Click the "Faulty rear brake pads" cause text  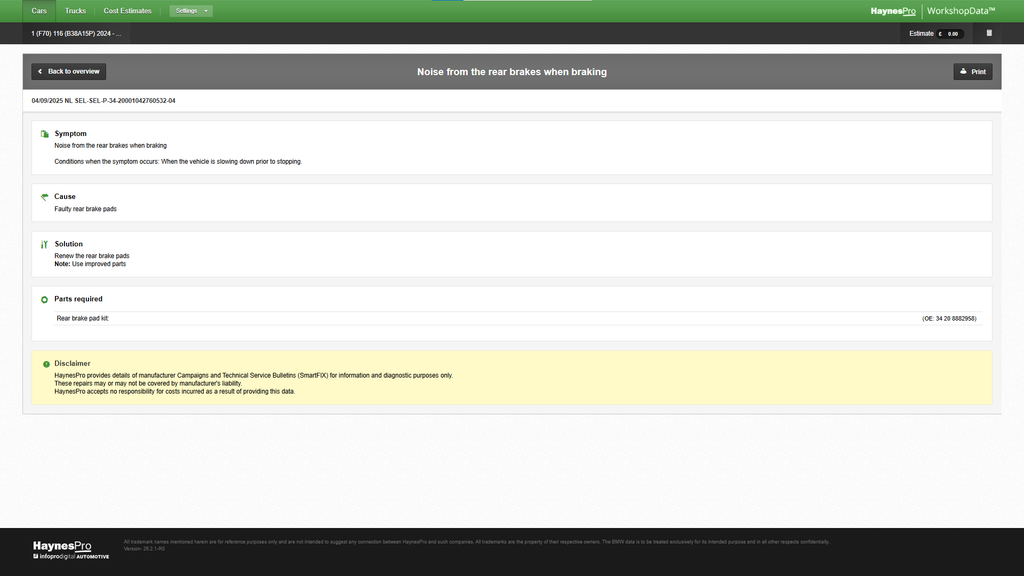(86, 209)
